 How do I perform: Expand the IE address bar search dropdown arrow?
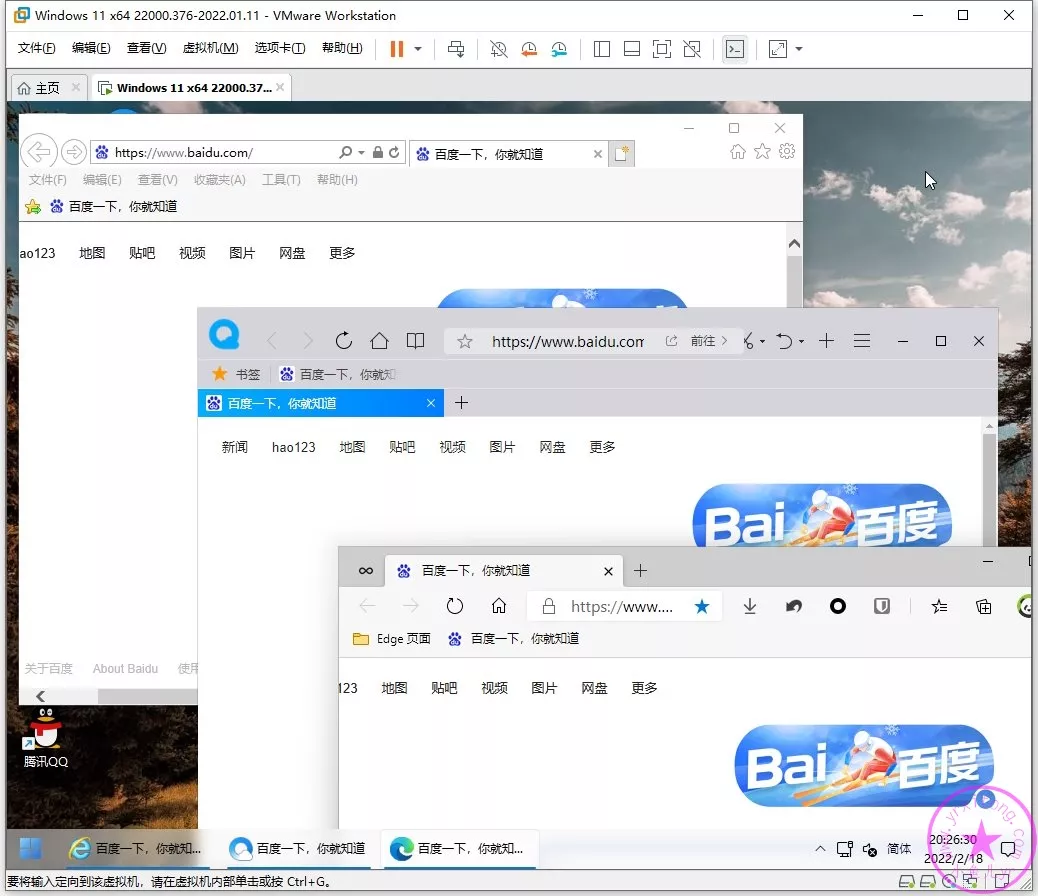click(x=361, y=153)
